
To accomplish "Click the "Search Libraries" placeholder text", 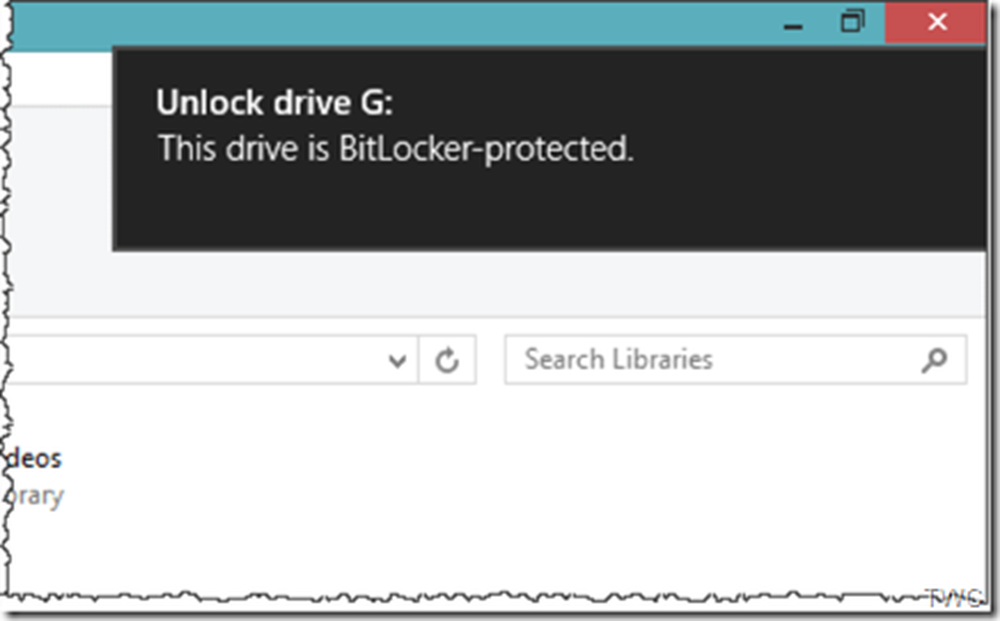I will coord(618,360).
